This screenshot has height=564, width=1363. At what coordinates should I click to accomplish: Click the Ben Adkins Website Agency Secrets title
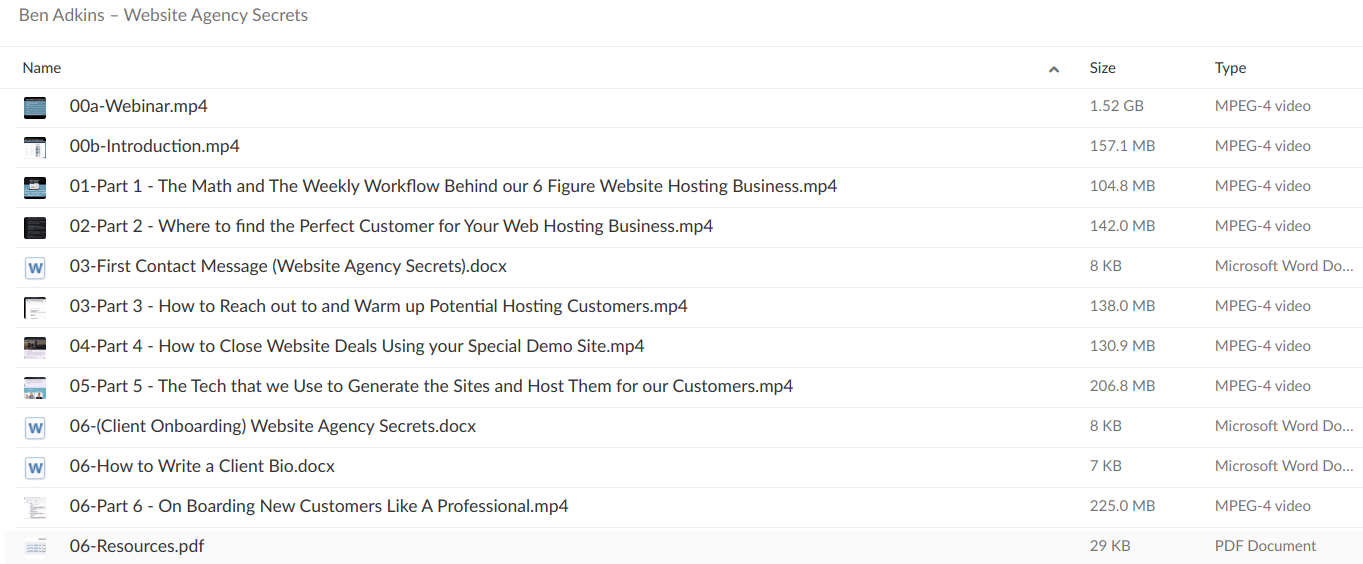163,15
